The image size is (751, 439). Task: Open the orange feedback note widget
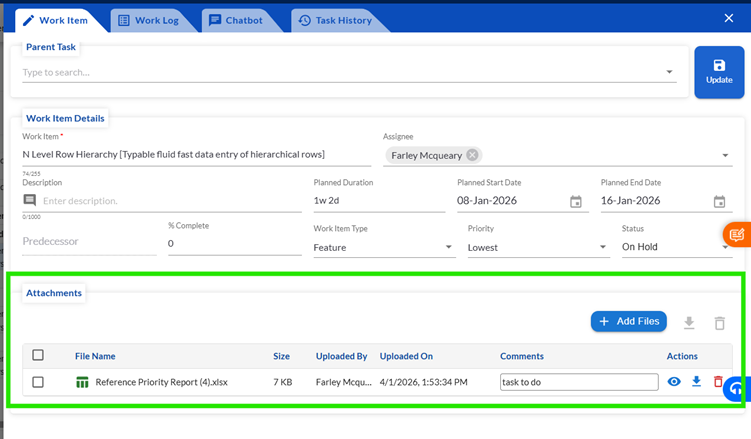[x=737, y=235]
